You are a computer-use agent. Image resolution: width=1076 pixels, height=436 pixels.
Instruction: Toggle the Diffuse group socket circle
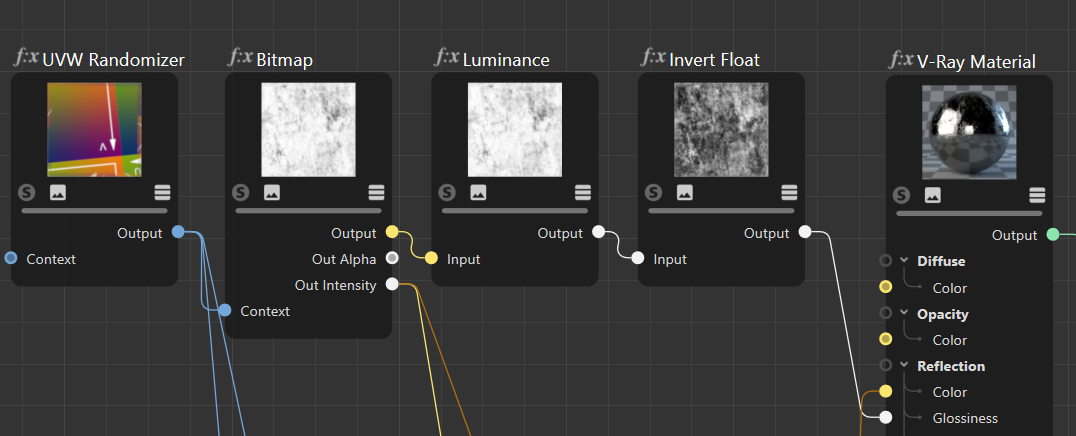click(x=885, y=261)
